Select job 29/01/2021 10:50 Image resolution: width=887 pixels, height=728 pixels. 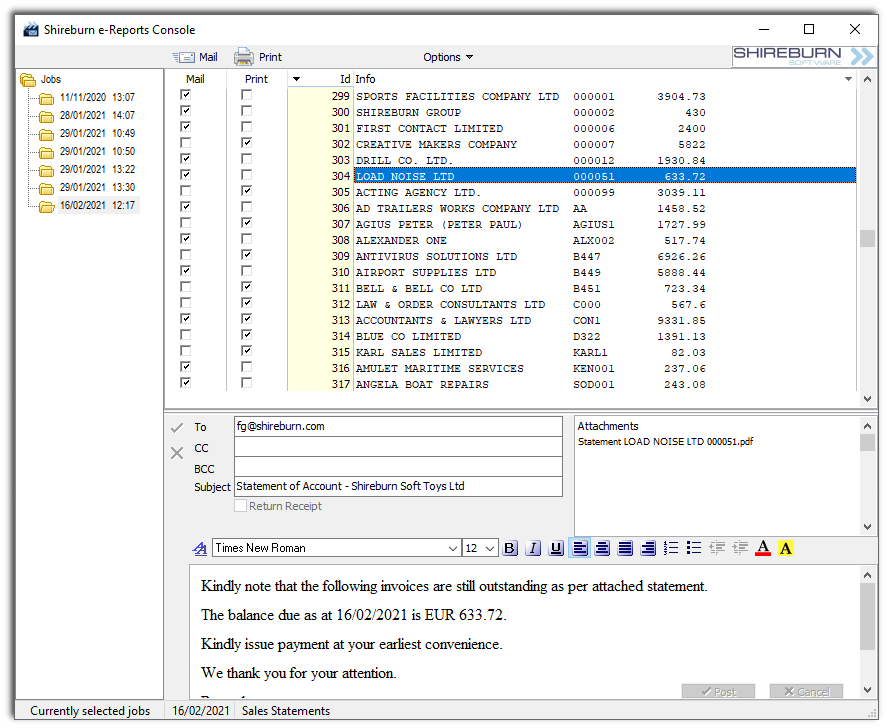tap(97, 152)
